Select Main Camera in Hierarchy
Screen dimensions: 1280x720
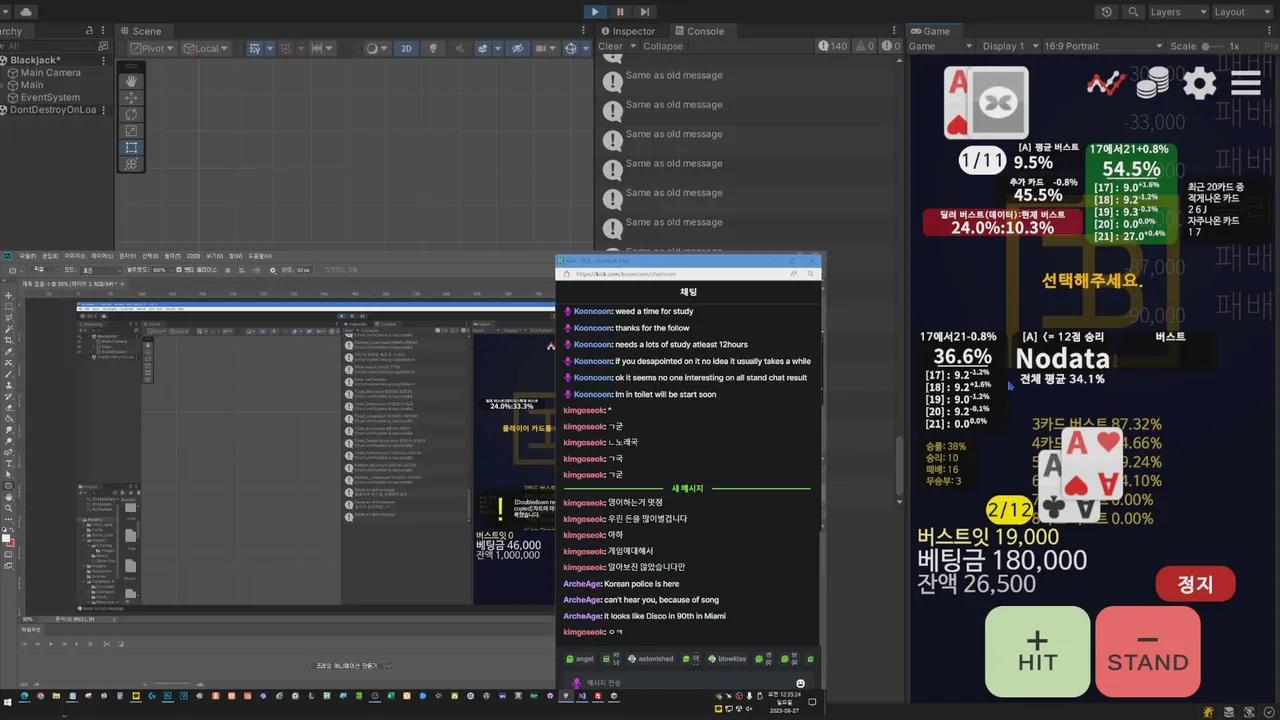click(x=51, y=73)
